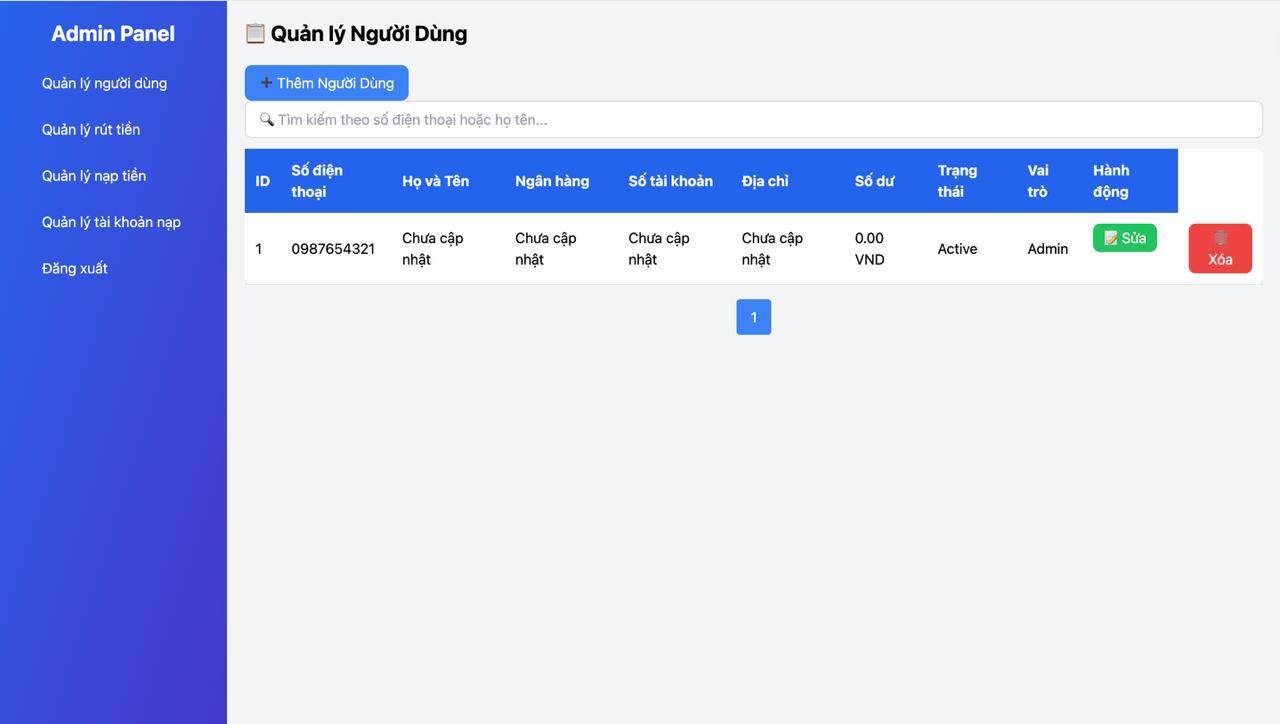Sort by the Số điện thoại column header
Screen dimensions: 1280x724
point(317,181)
